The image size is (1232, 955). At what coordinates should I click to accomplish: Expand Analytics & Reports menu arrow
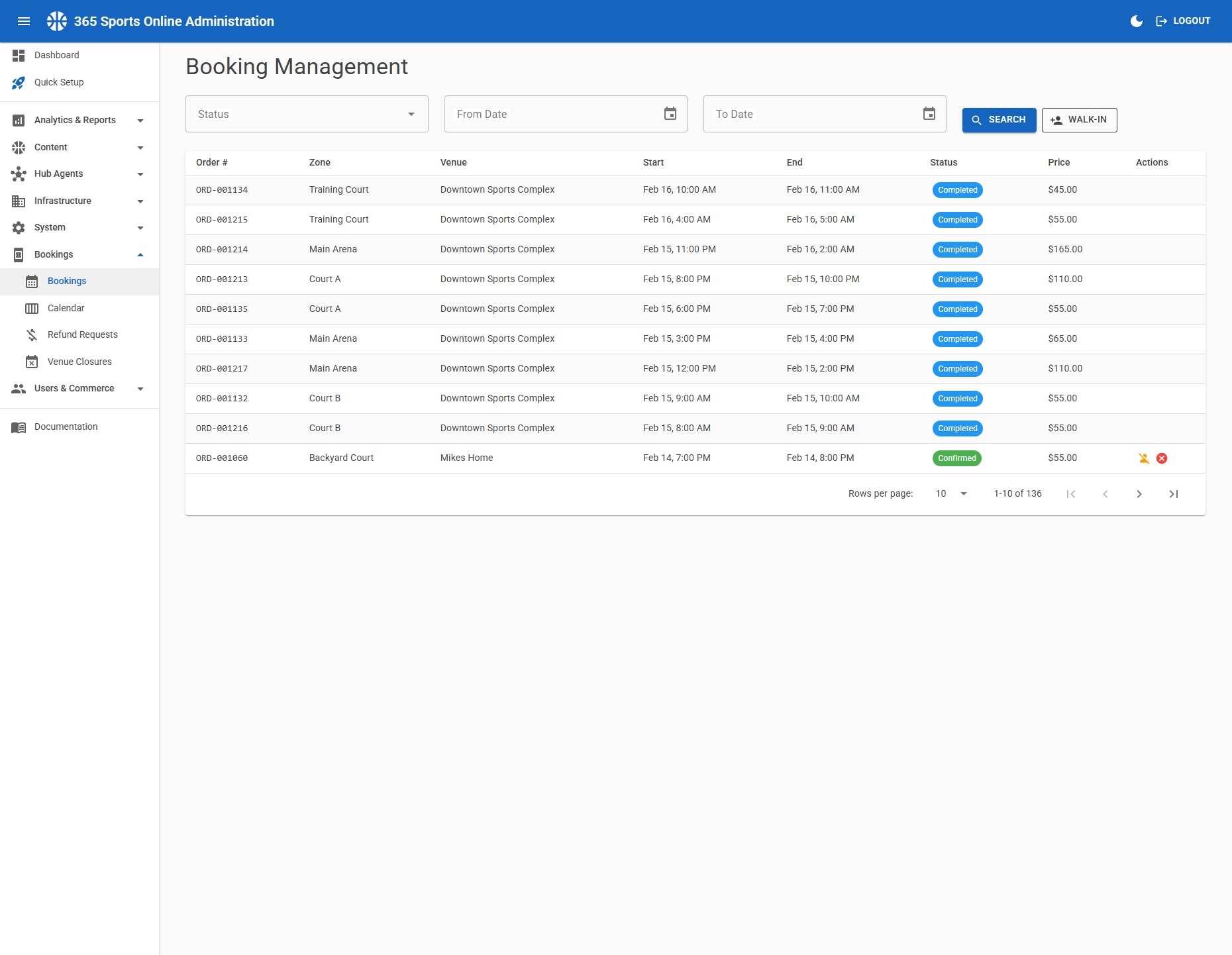(140, 121)
